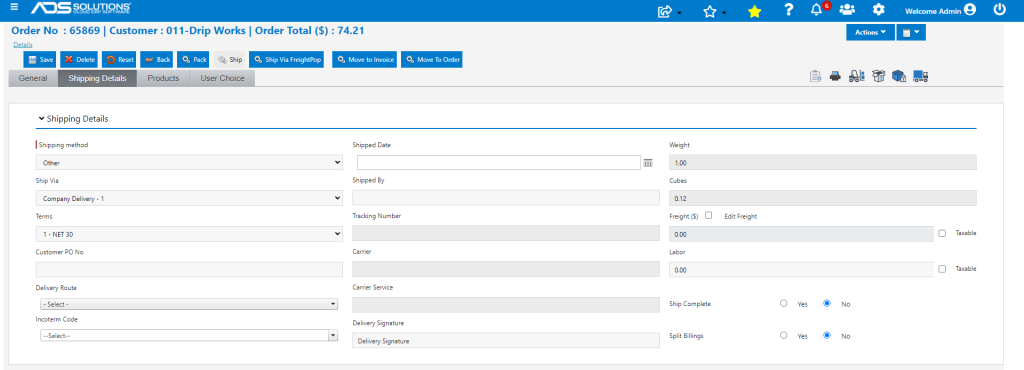
Task: Click the Admin user profile icon
Action: [970, 10]
